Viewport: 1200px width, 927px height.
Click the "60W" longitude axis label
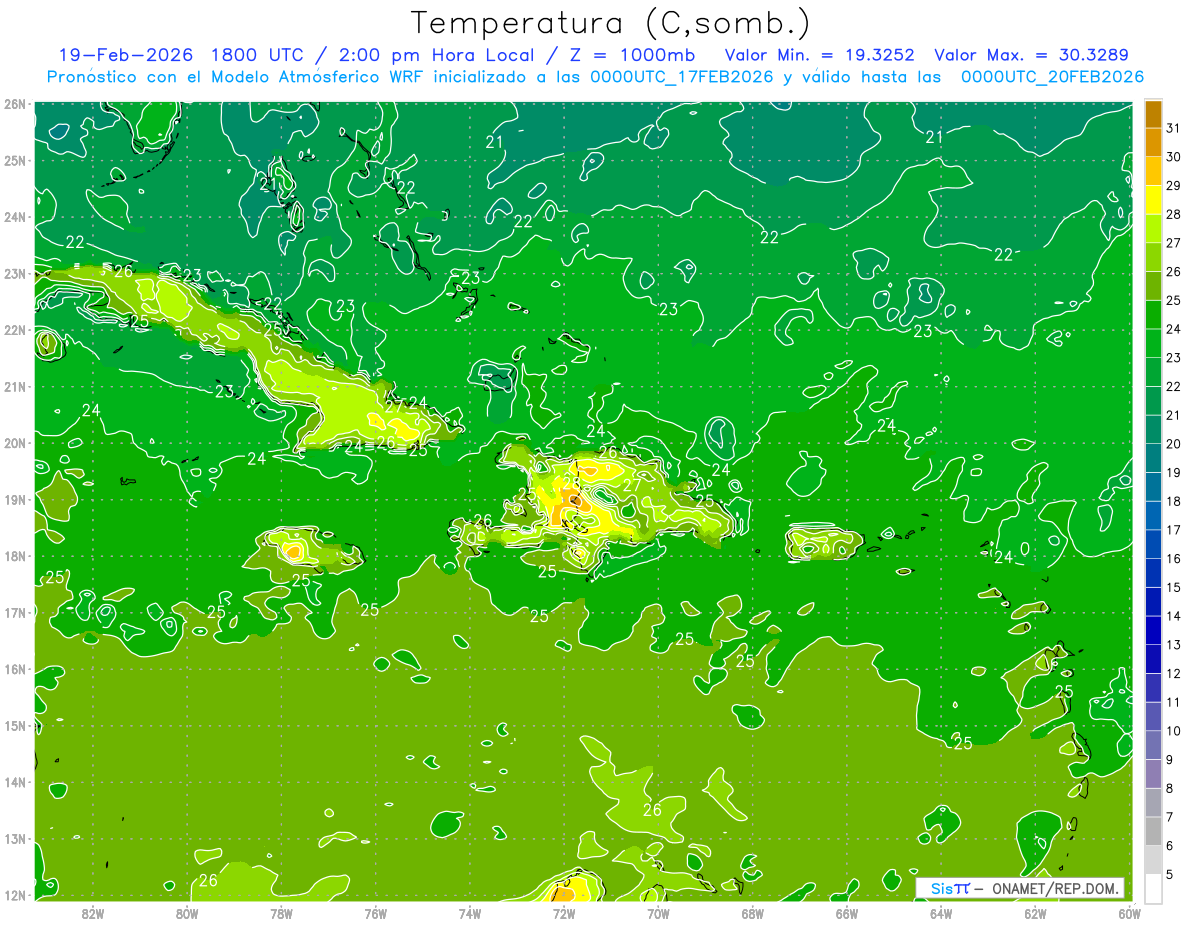(x=1130, y=912)
